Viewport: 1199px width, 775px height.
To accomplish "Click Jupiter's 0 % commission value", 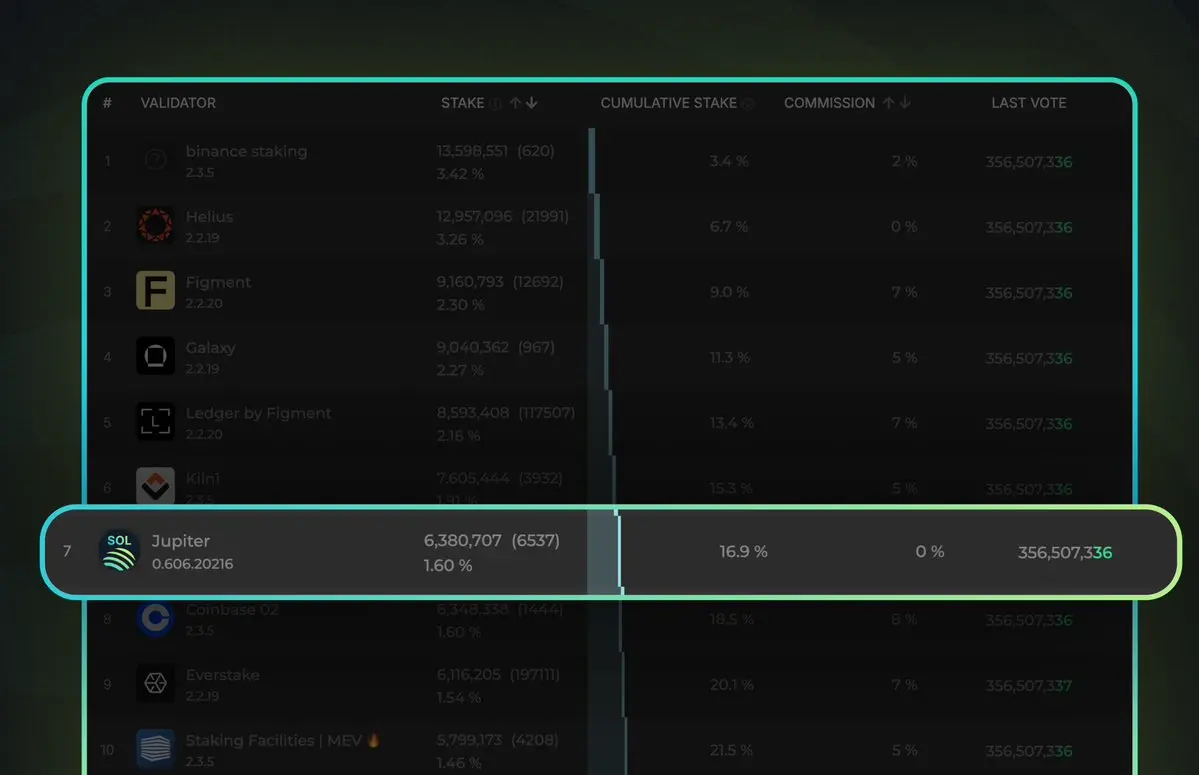I will point(930,552).
